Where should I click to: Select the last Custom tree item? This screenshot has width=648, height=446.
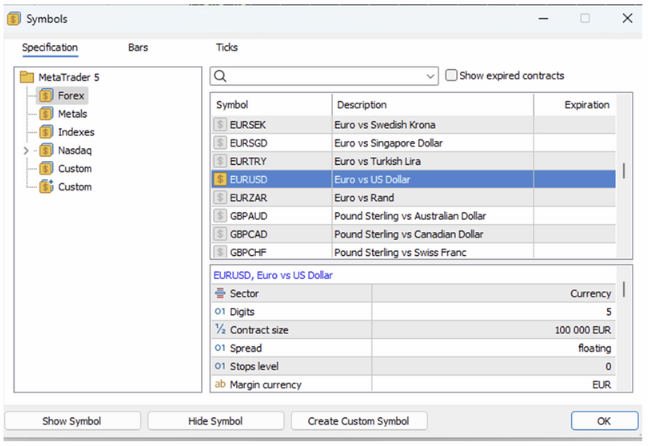(74, 187)
